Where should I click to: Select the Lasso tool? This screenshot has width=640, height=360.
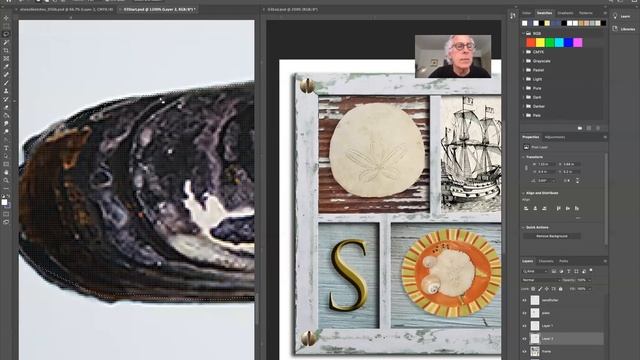coord(6,34)
